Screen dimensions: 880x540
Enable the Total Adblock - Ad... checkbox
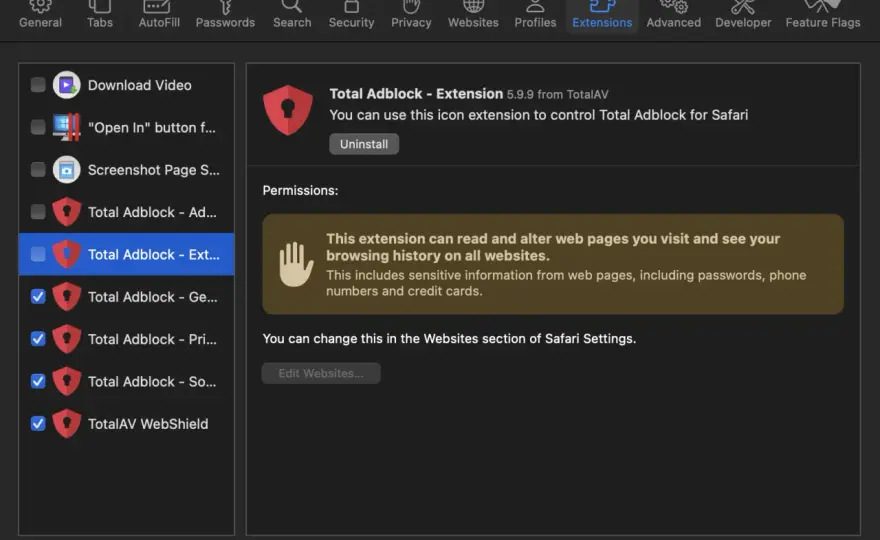coord(38,212)
